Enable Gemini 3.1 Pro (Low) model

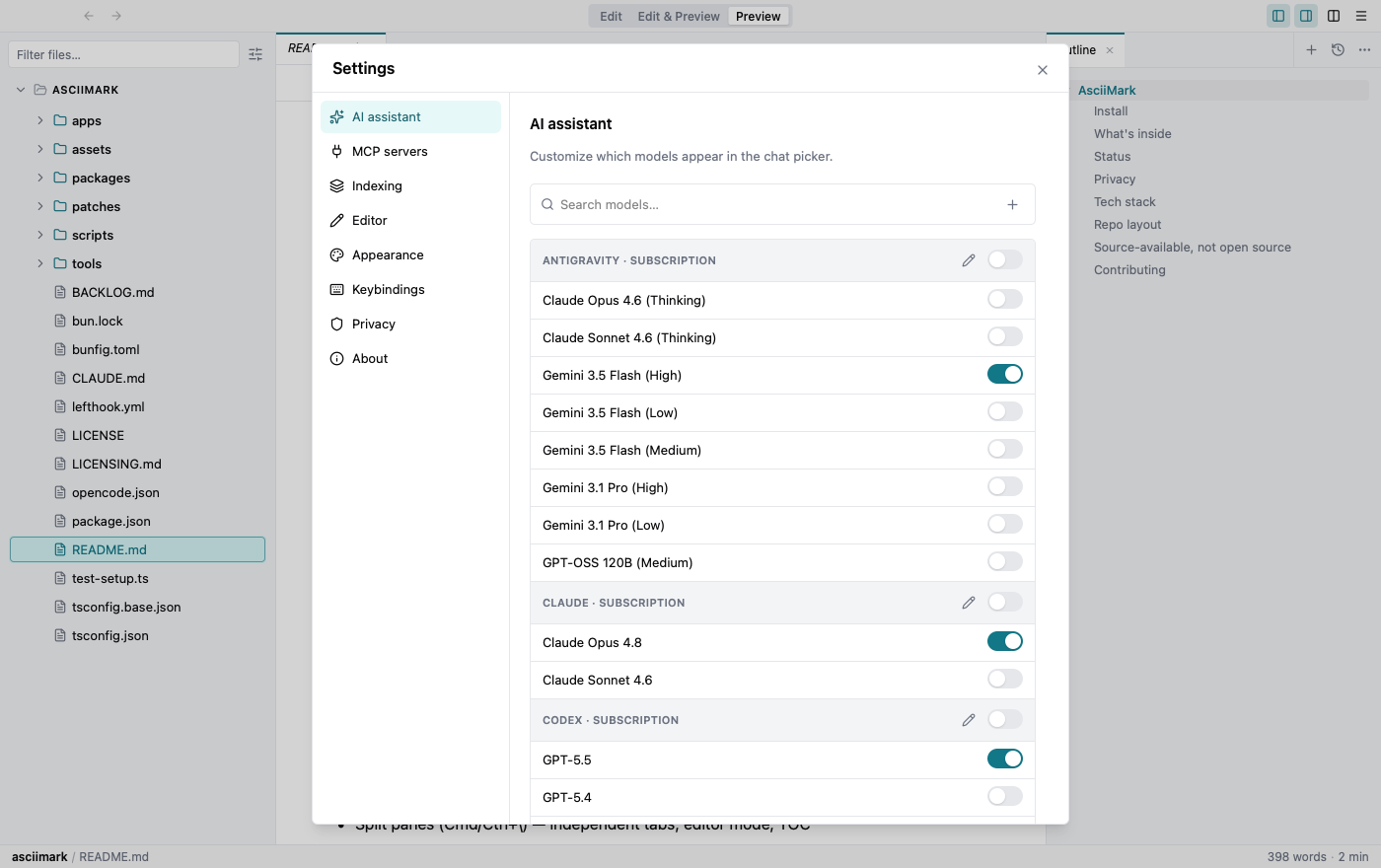coord(1005,524)
